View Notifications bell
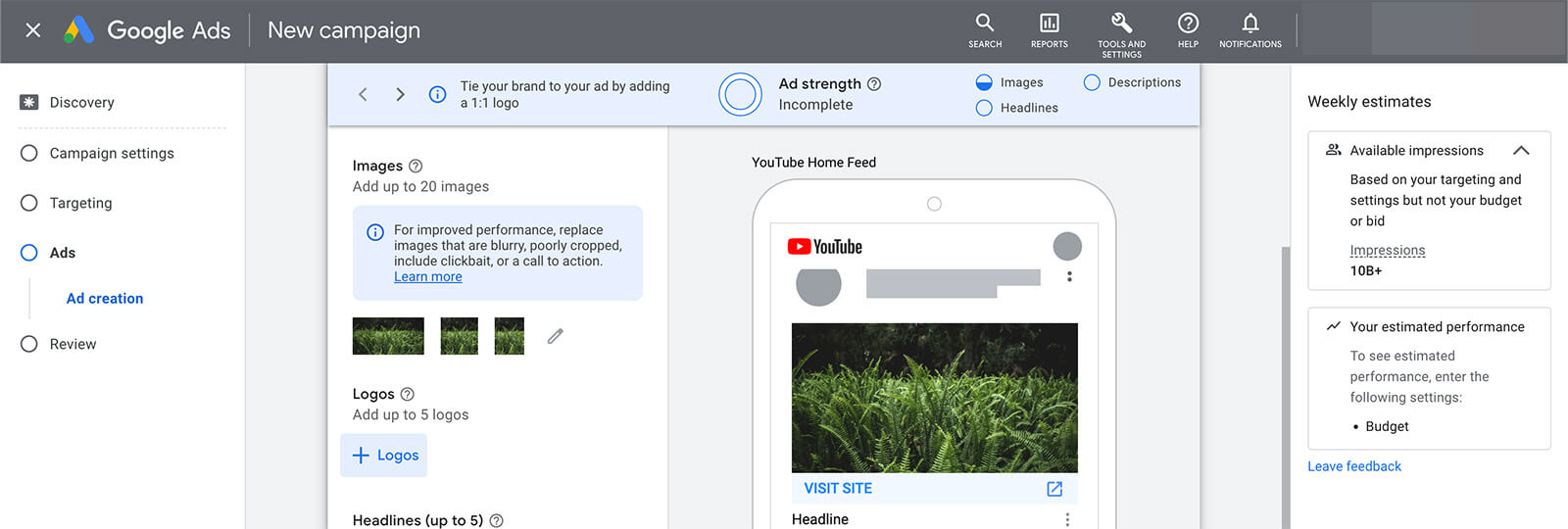The image size is (1568, 529). [x=1250, y=30]
